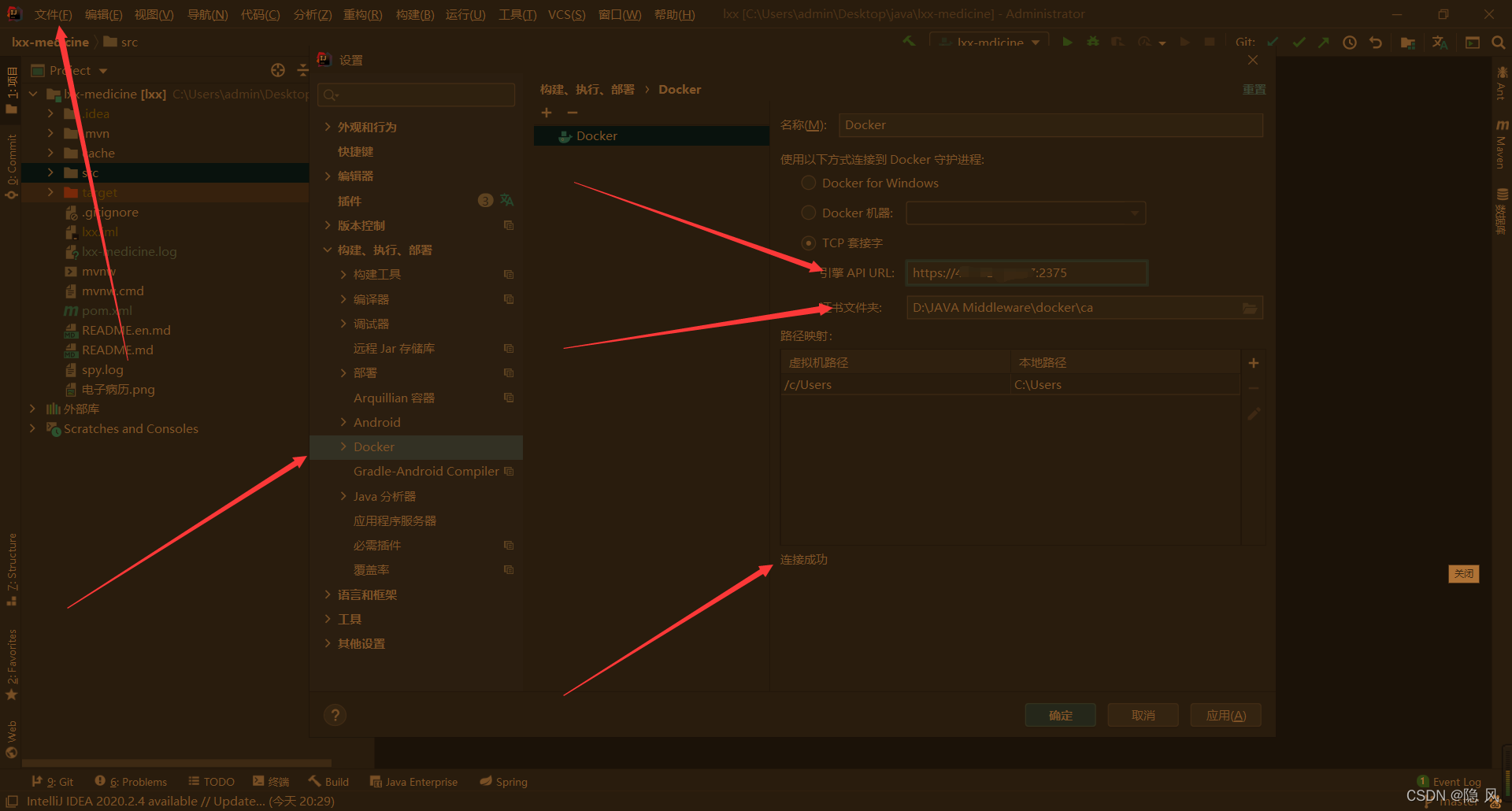Screen dimensions: 1512x811
Task: Click the Git commit checkmark icon
Action: [1299, 43]
